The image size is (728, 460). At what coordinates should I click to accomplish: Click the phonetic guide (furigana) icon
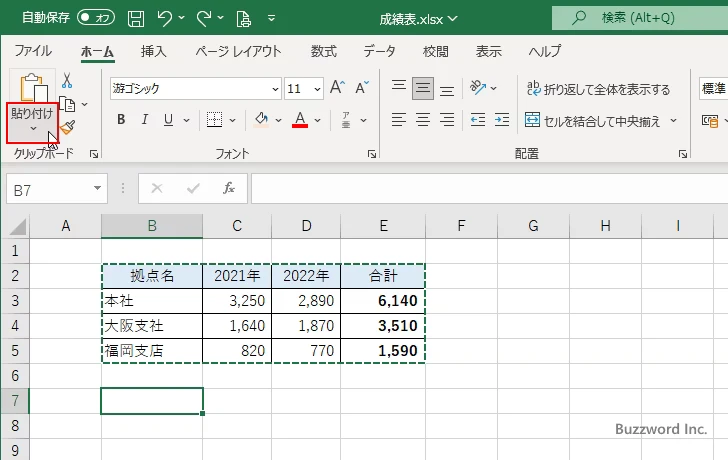coord(346,120)
